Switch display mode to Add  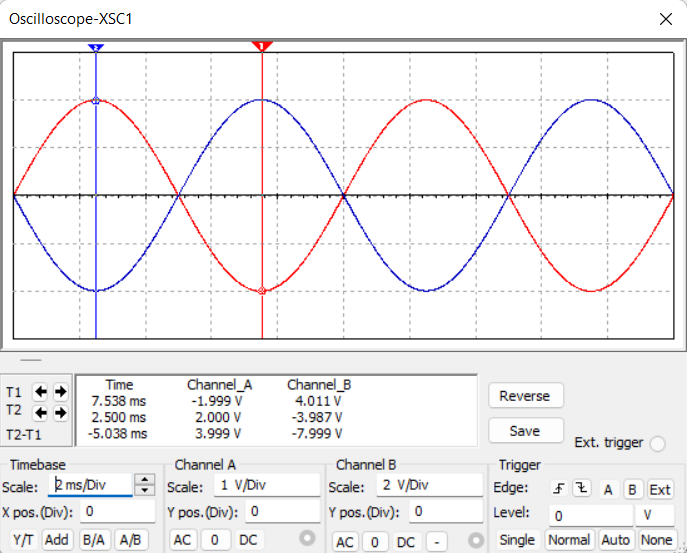tap(57, 540)
